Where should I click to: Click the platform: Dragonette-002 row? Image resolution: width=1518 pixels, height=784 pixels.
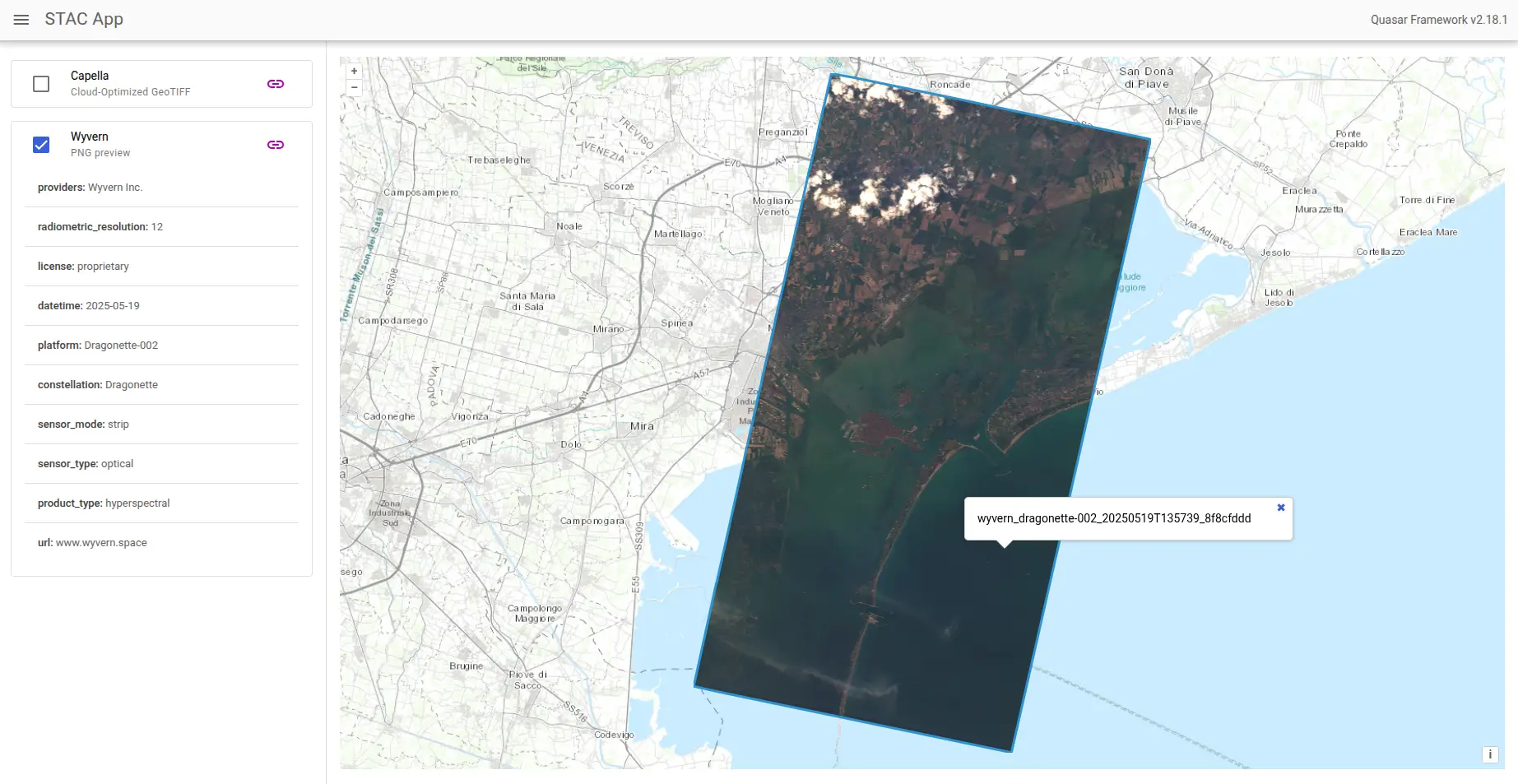tap(161, 346)
